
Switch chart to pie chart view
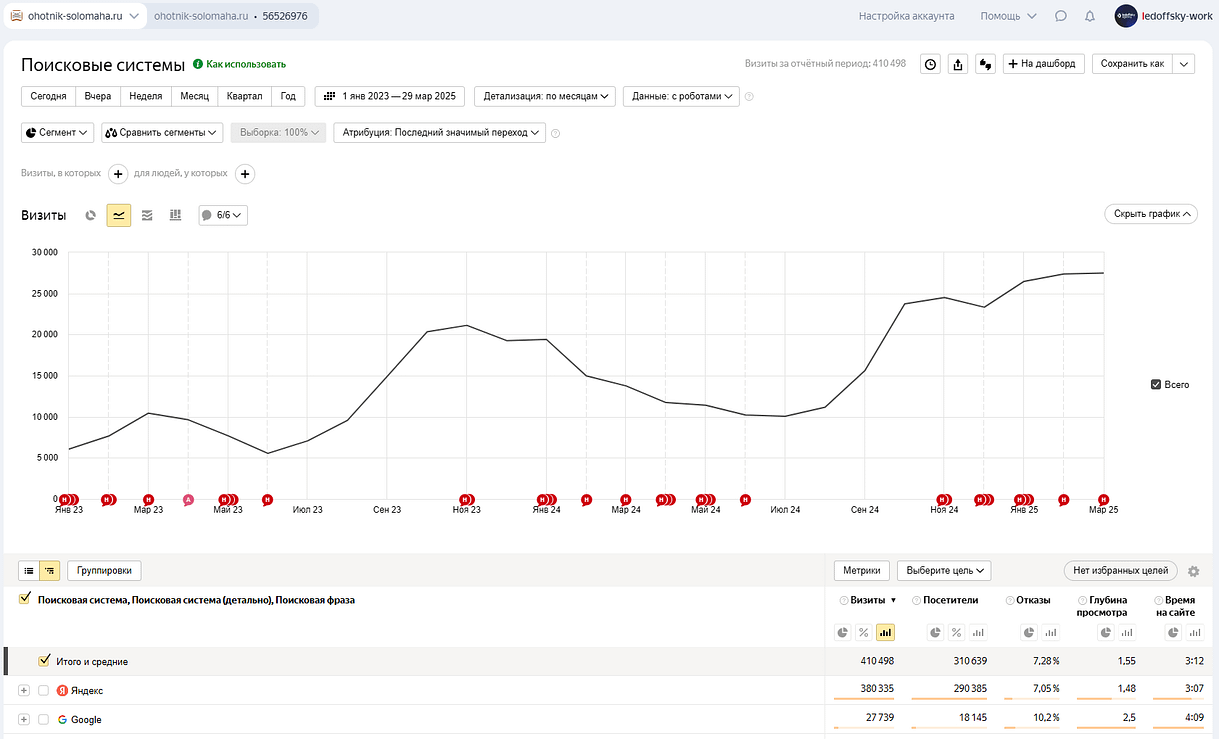tap(91, 215)
